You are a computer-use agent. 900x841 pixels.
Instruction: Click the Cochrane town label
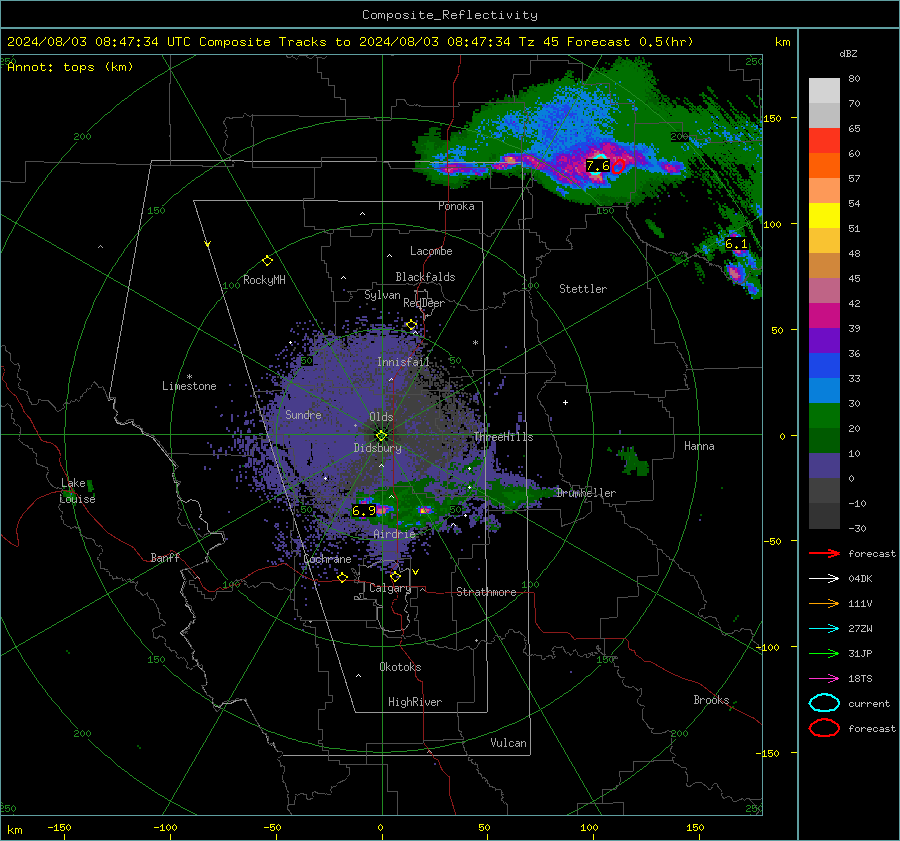[x=327, y=559]
